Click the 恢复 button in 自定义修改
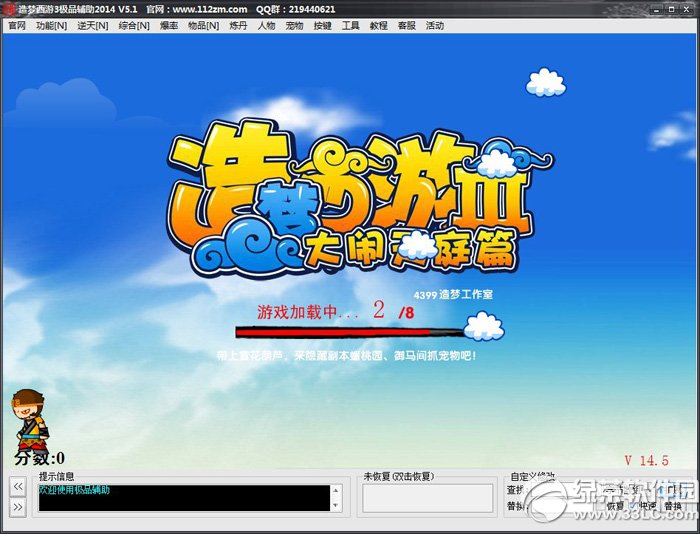The image size is (700, 534). [615, 506]
